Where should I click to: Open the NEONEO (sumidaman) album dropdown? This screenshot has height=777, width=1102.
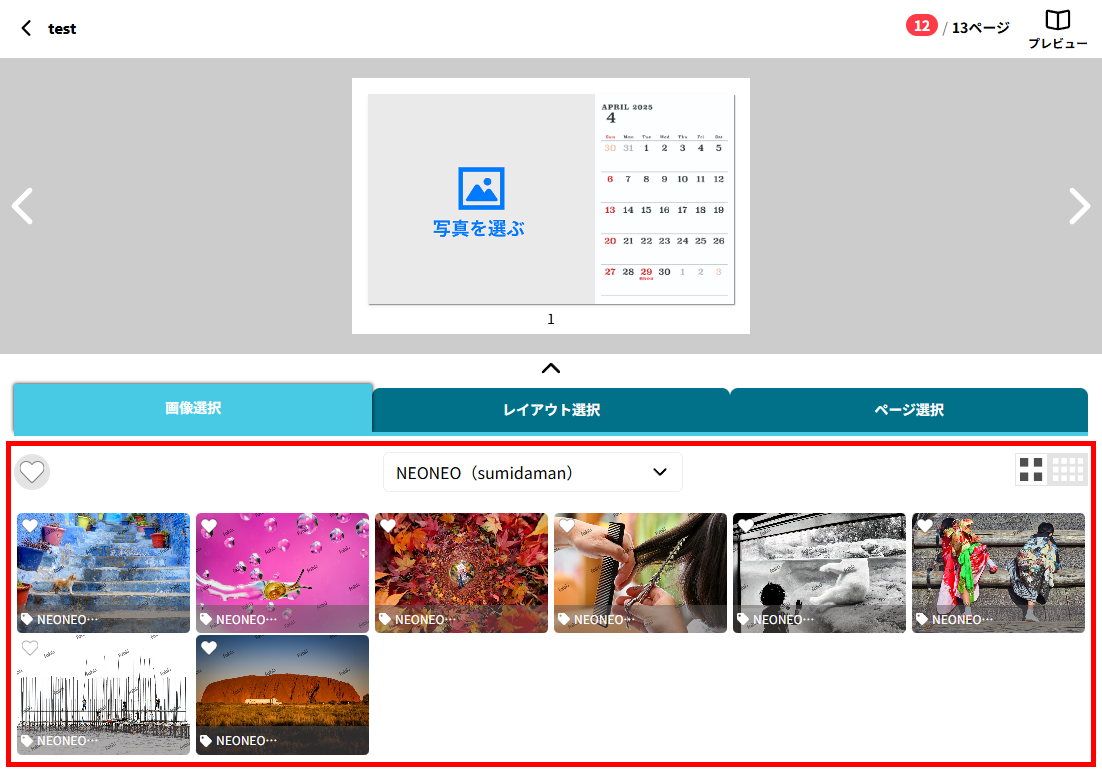click(532, 472)
